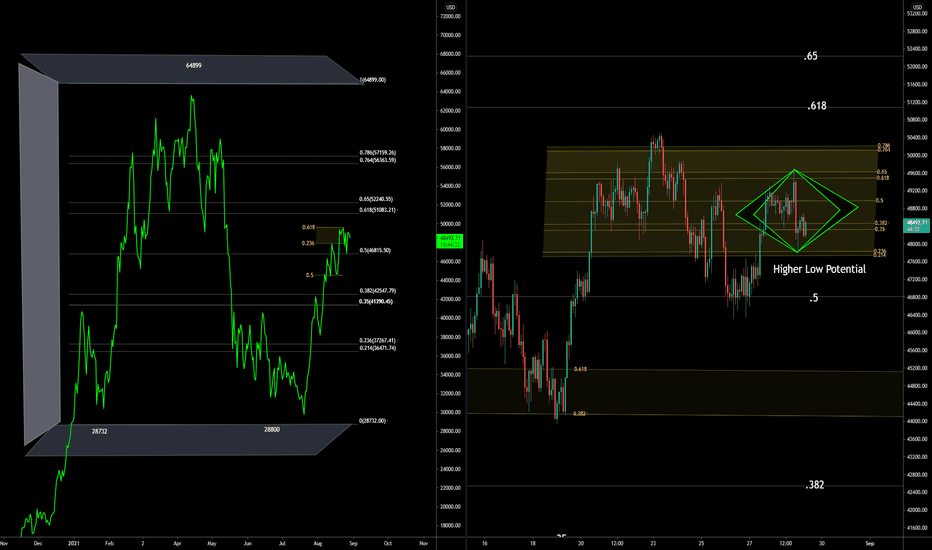Click the 27 date label in right chart

[750, 543]
